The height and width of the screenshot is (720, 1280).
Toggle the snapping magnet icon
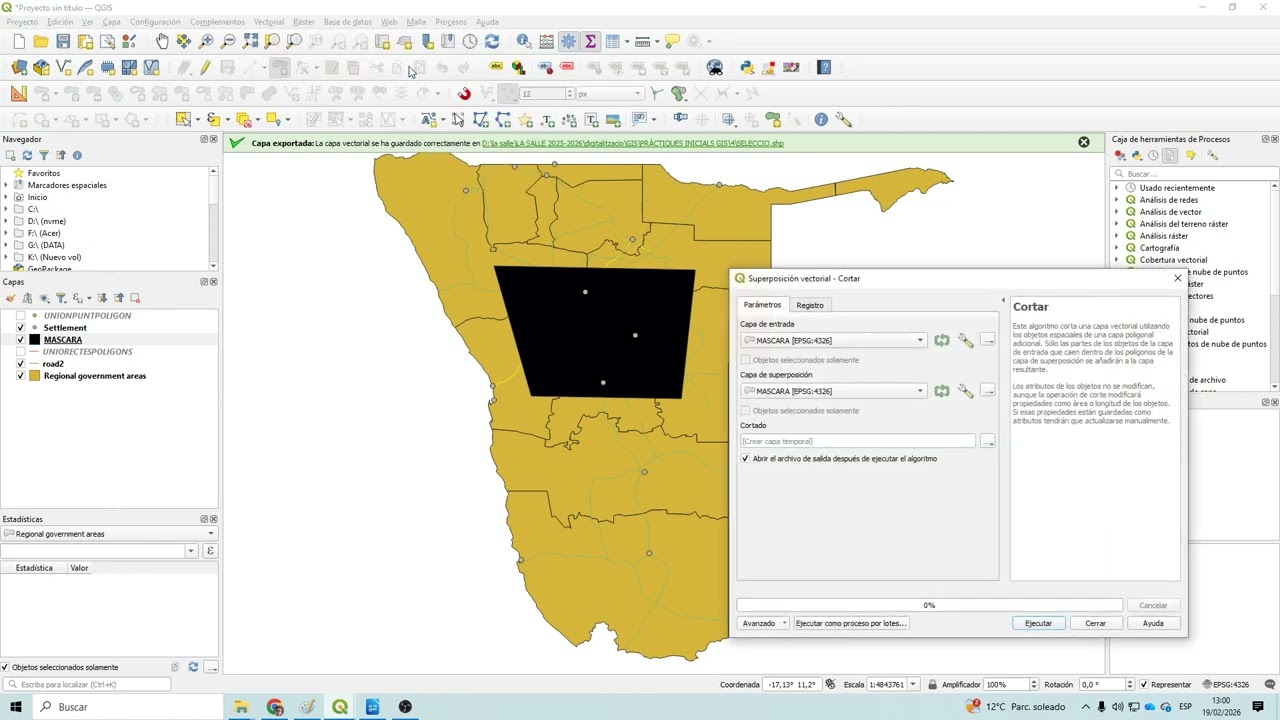click(x=464, y=93)
